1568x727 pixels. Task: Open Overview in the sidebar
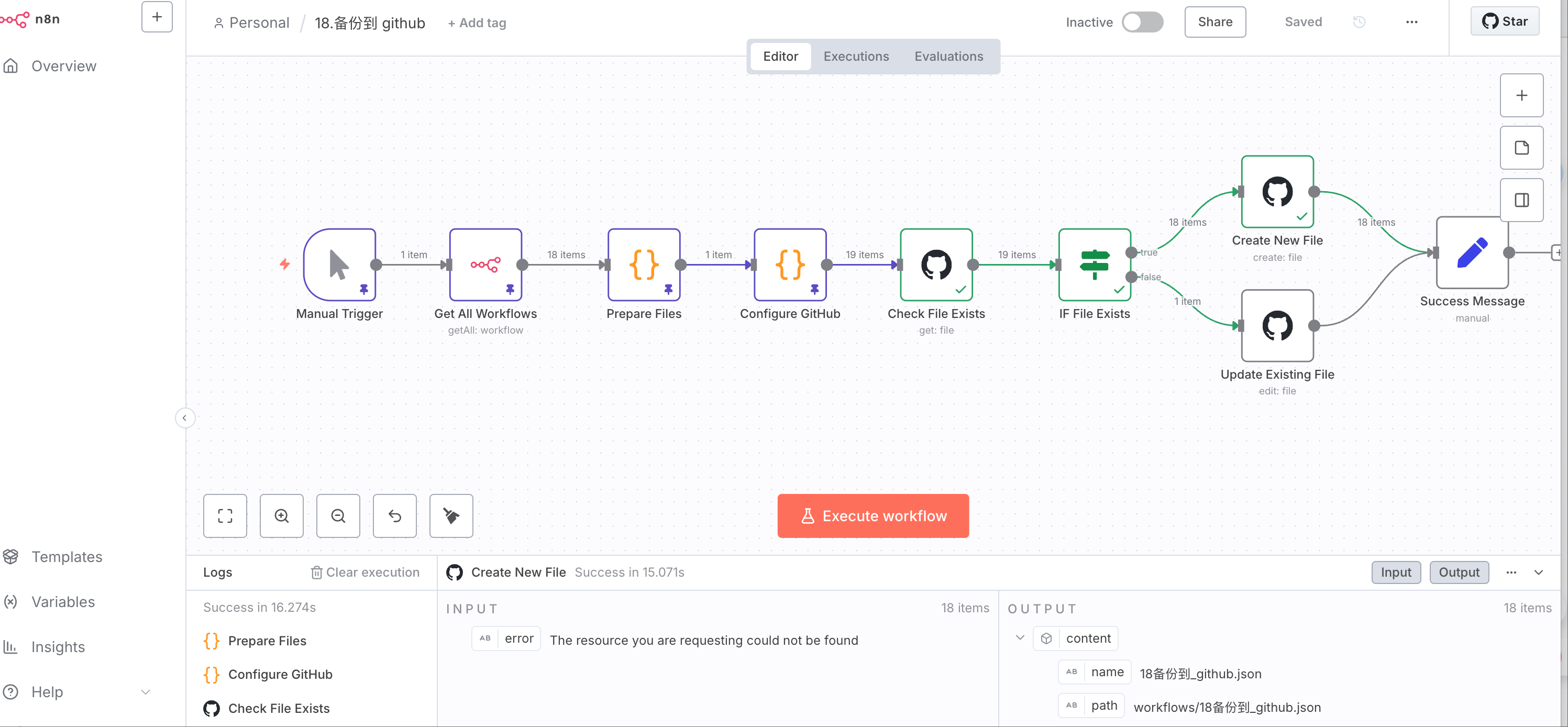click(x=63, y=66)
